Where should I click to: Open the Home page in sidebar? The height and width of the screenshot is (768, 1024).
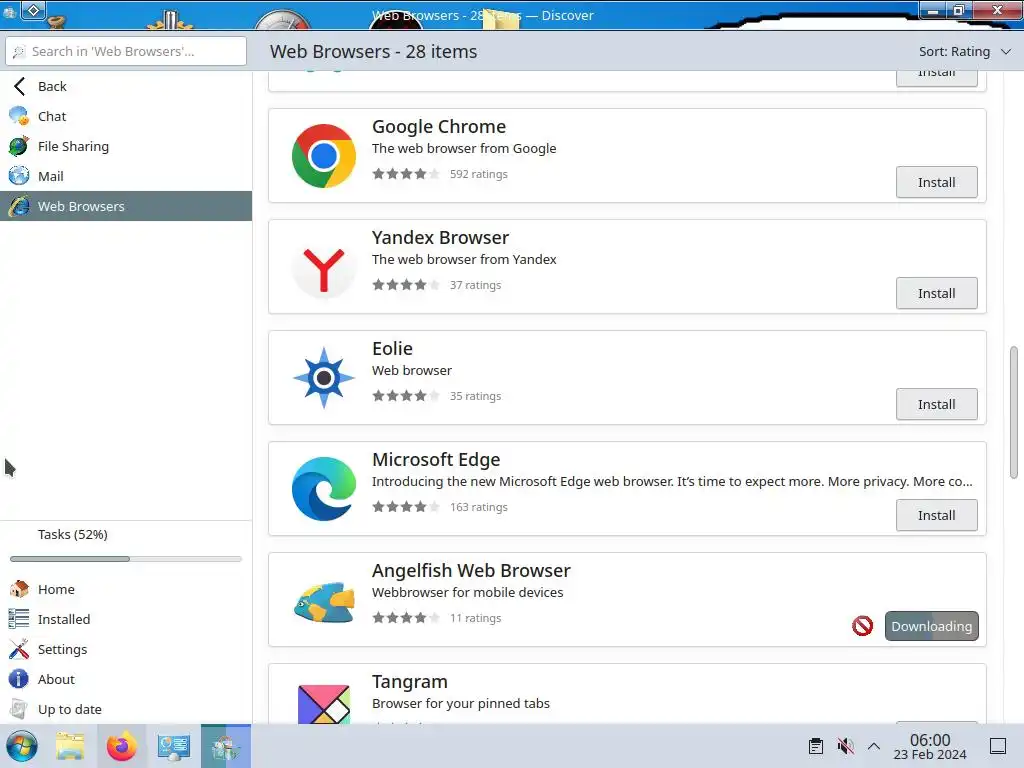126,589
